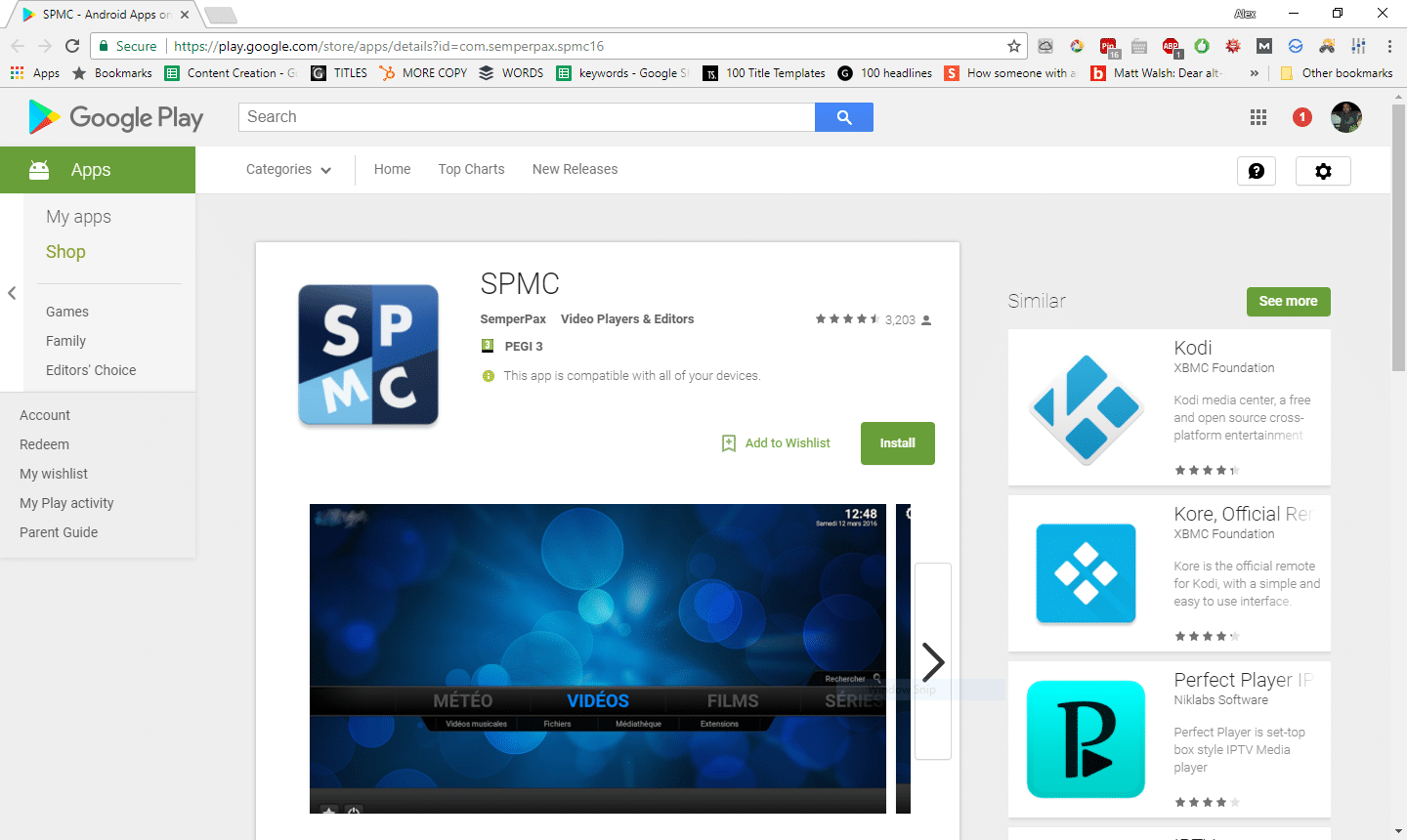Open the Account link

[x=45, y=415]
